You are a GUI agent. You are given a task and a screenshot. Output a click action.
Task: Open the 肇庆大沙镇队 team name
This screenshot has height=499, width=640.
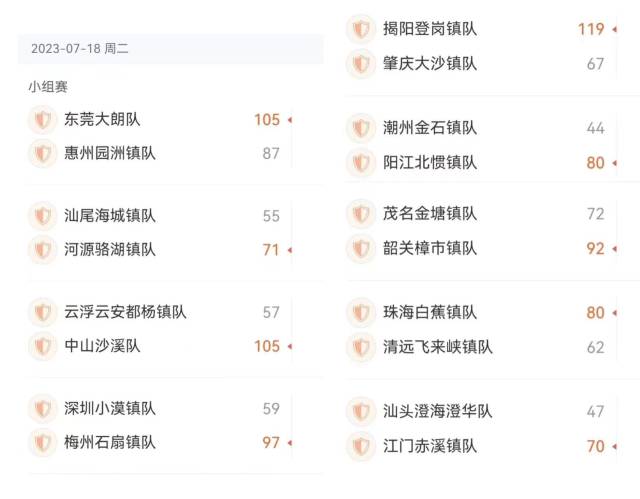click(x=430, y=64)
